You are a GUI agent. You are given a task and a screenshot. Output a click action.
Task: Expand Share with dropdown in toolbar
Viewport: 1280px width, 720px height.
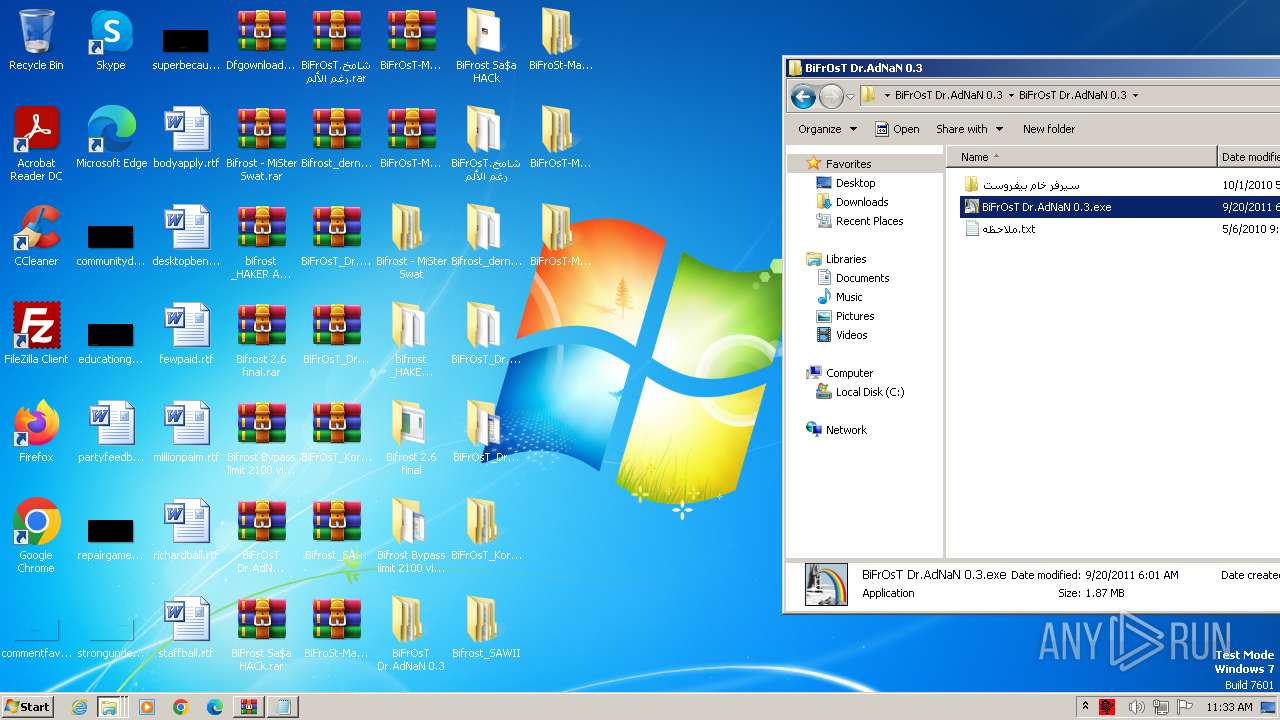pyautogui.click(x=969, y=129)
